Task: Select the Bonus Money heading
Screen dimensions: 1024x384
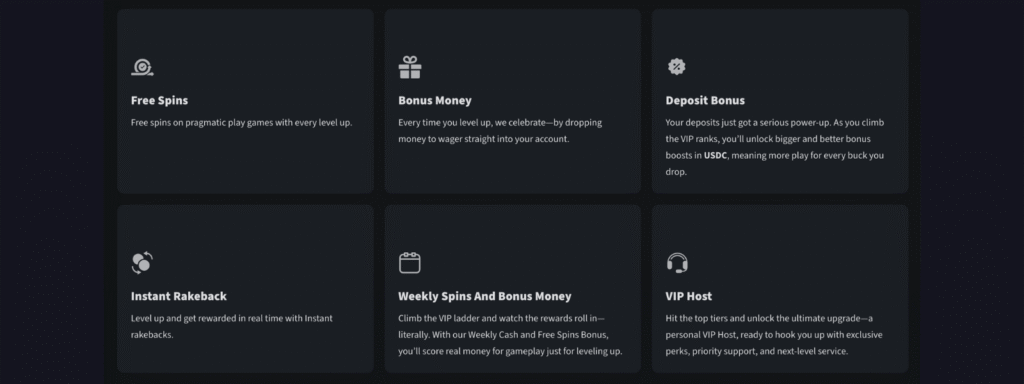Action: (x=435, y=101)
